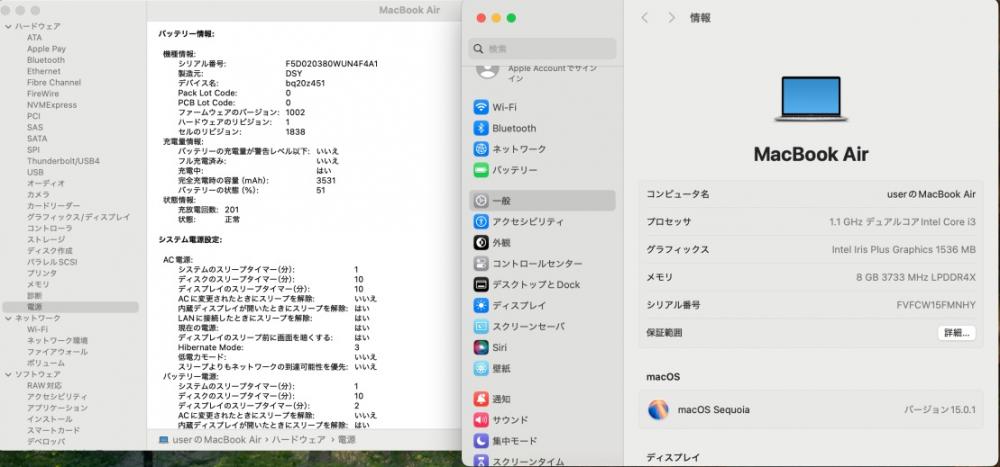The image size is (1000, 467).
Task: Open 壁紙 wallpaper icon
Action: pyautogui.click(x=481, y=369)
